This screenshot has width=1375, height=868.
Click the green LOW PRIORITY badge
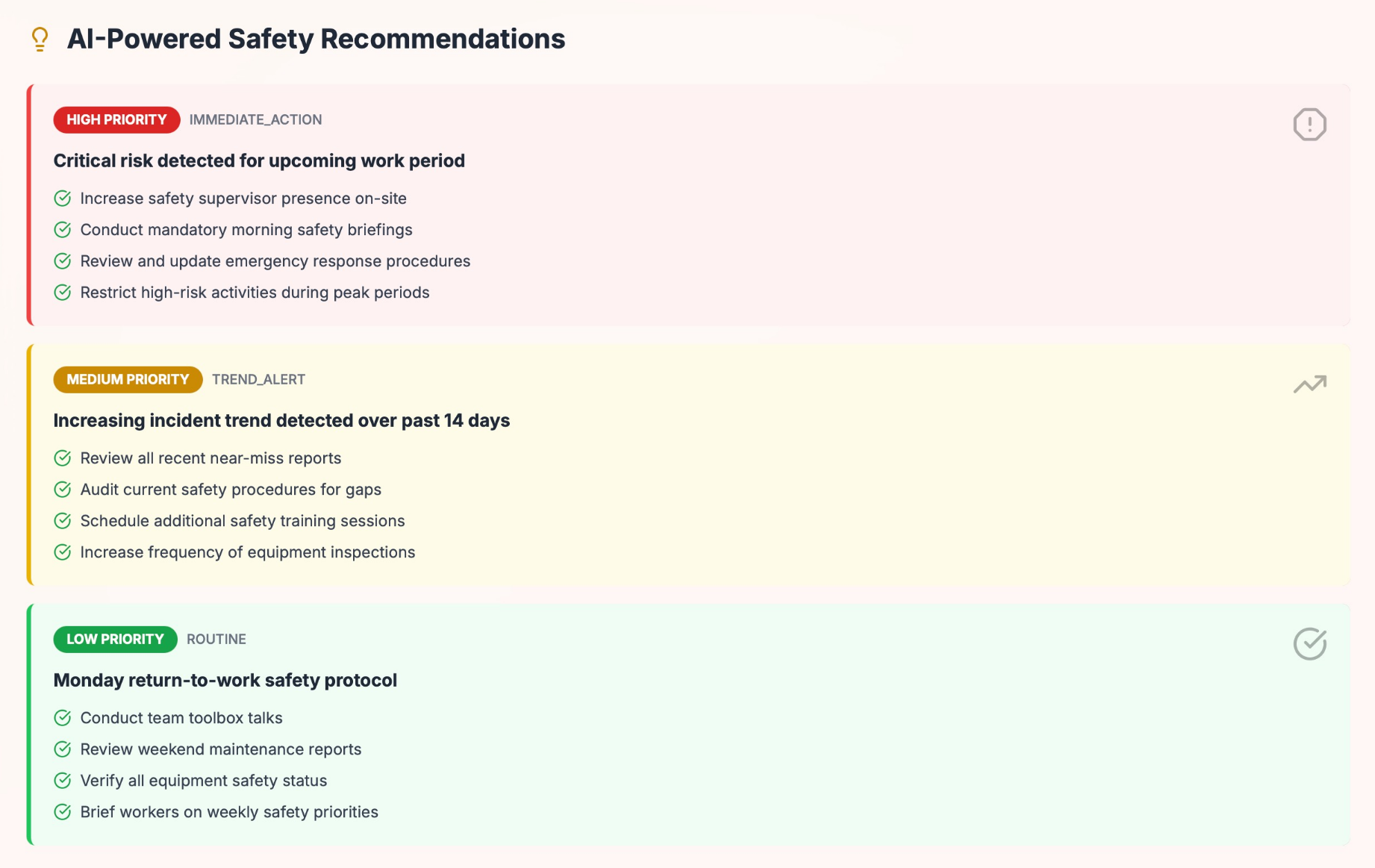[x=115, y=640]
